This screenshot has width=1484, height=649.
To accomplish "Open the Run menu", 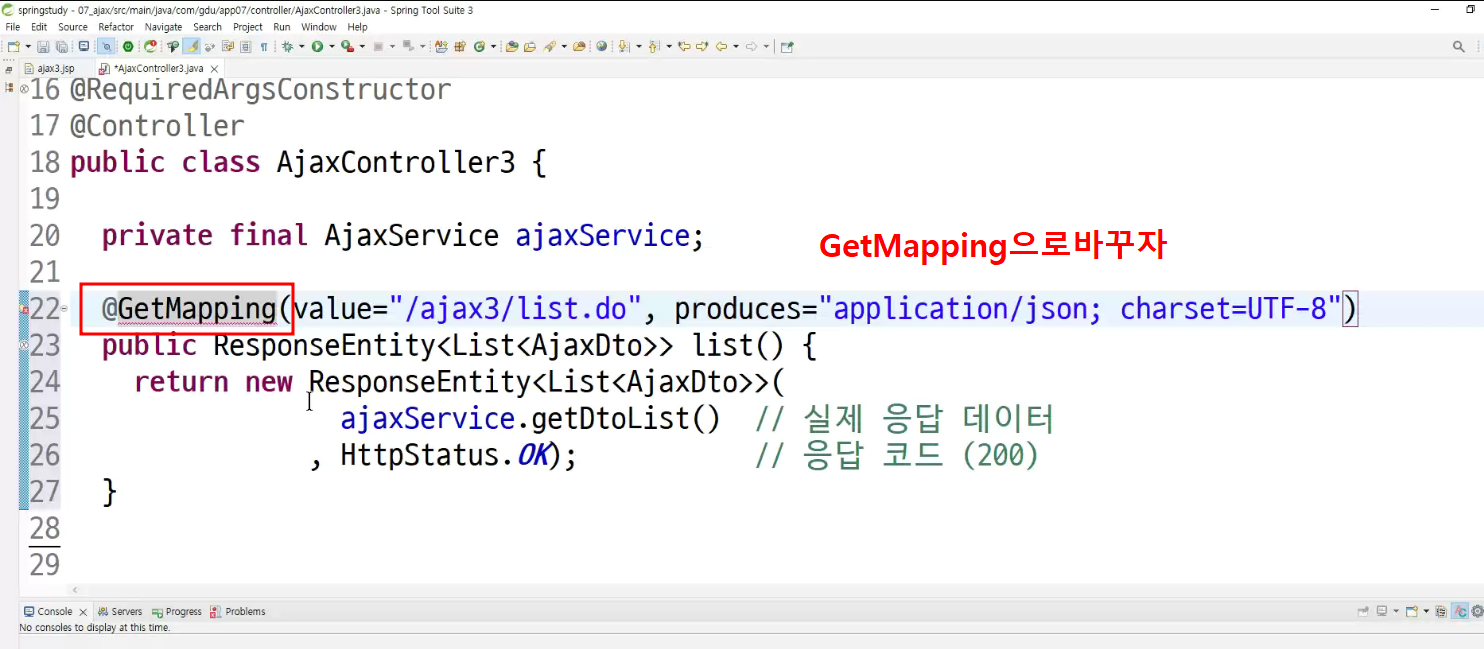I will pos(282,27).
